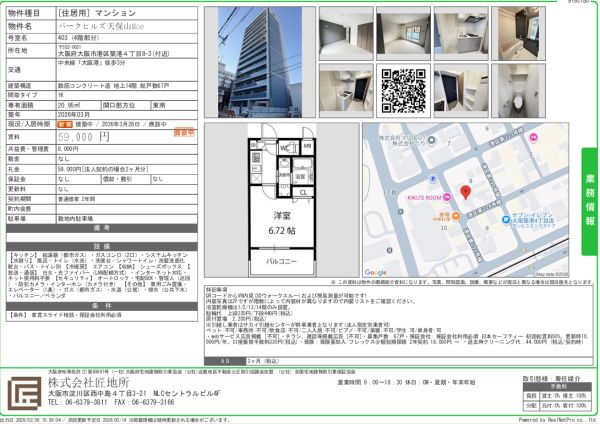Viewport: 600px width, 424px height.
Task: Click the 普通借家 2年間 contract term
Action: (77, 199)
